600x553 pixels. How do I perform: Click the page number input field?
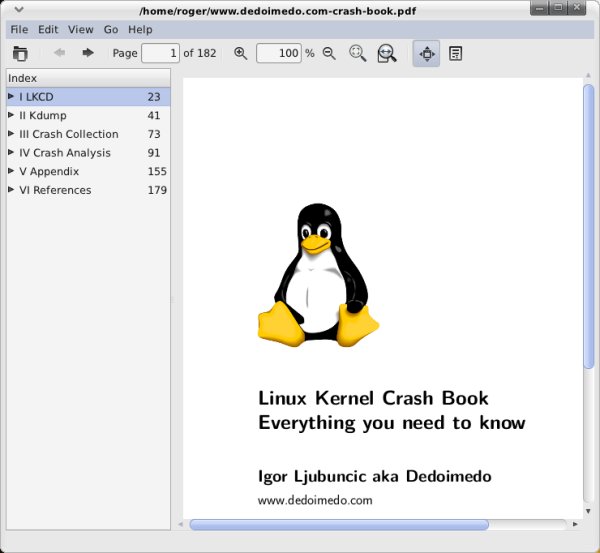point(160,53)
